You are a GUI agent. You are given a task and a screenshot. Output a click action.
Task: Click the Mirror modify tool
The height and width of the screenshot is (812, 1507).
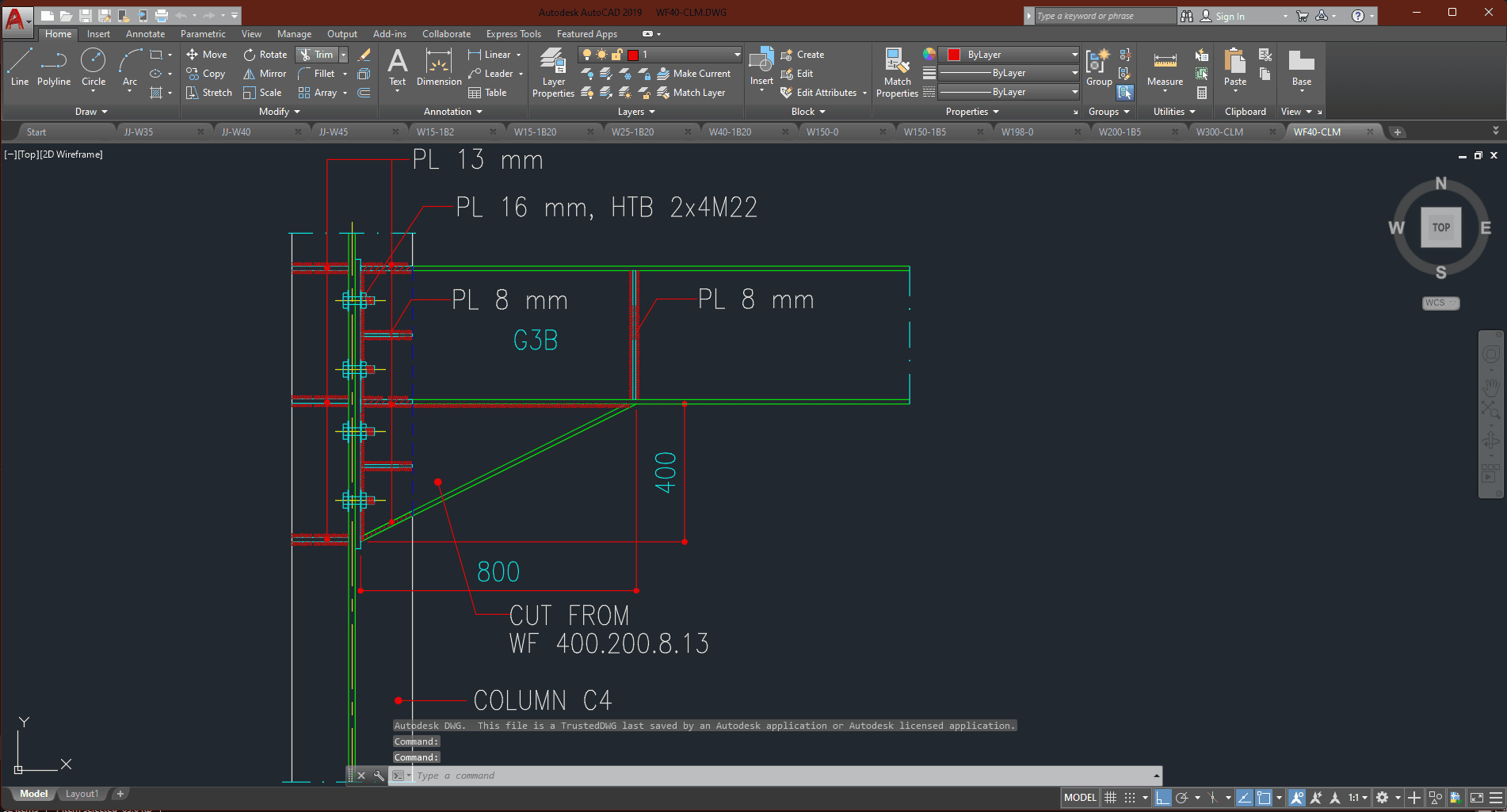click(x=265, y=74)
